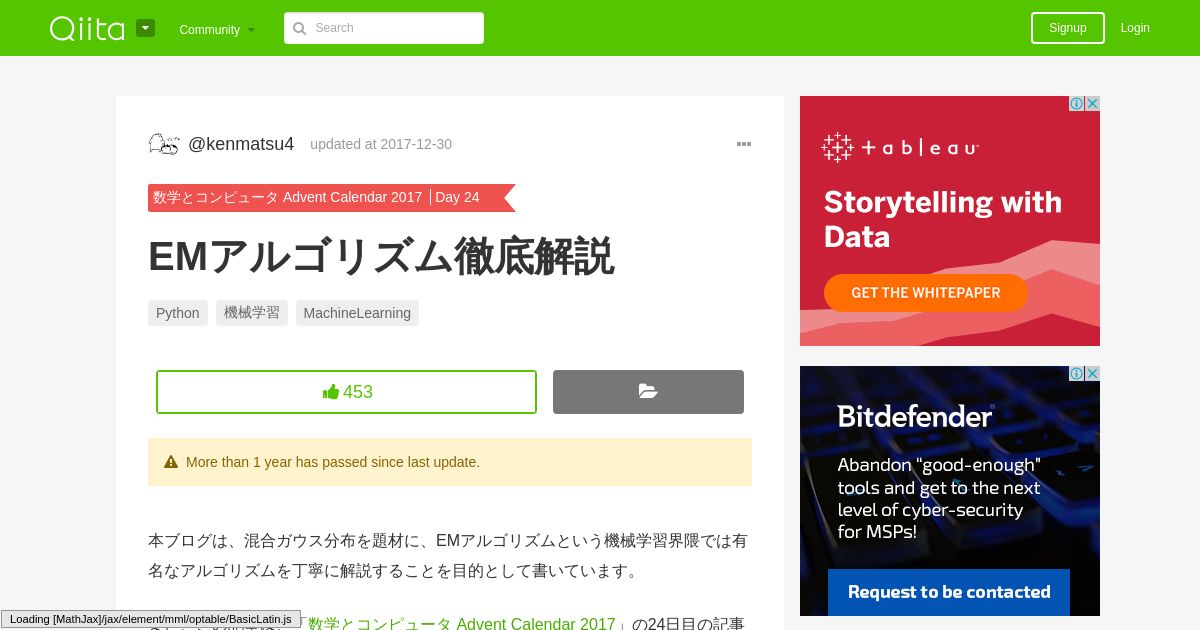This screenshot has height=630, width=1200.
Task: Click the warning triangle icon
Action: pos(171,462)
